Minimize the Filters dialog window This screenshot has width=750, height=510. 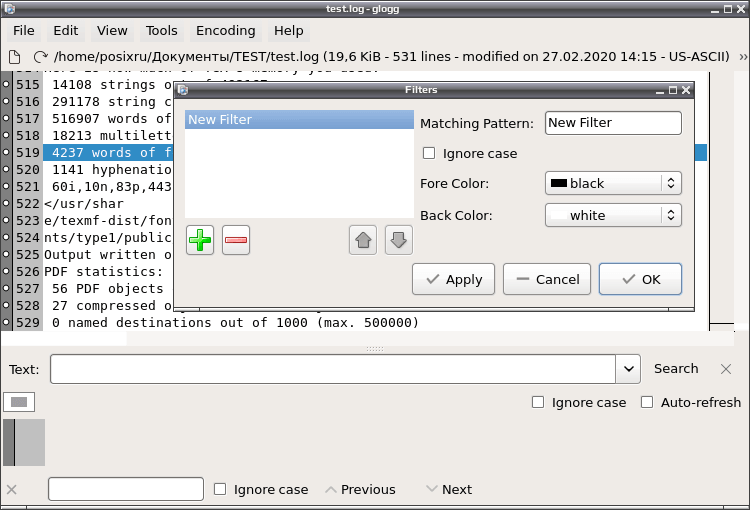[x=660, y=90]
